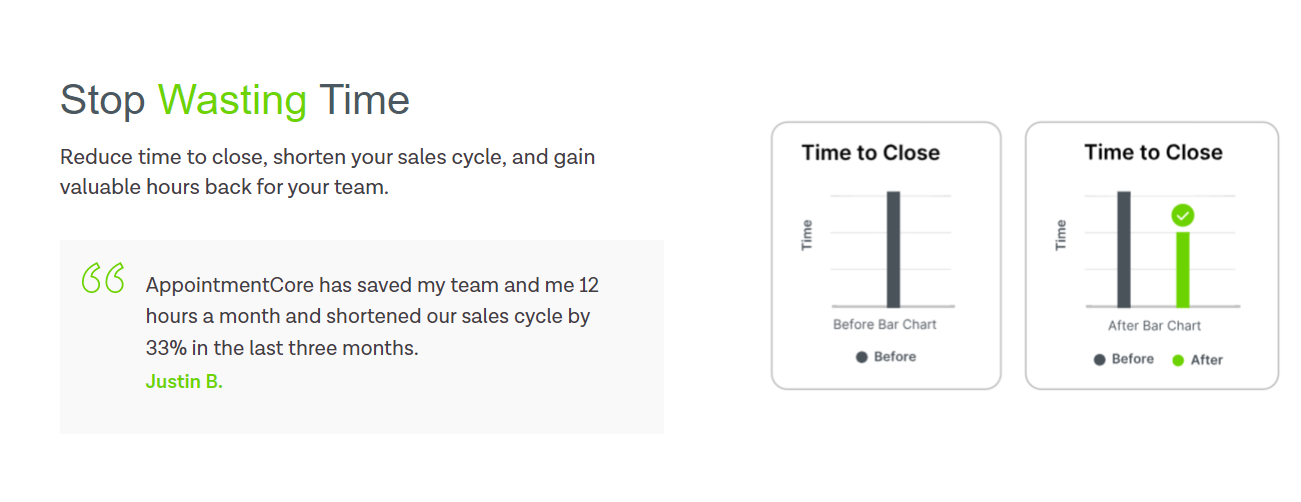
Task: Click the "After Bar Chart" caption
Action: pos(1154,326)
